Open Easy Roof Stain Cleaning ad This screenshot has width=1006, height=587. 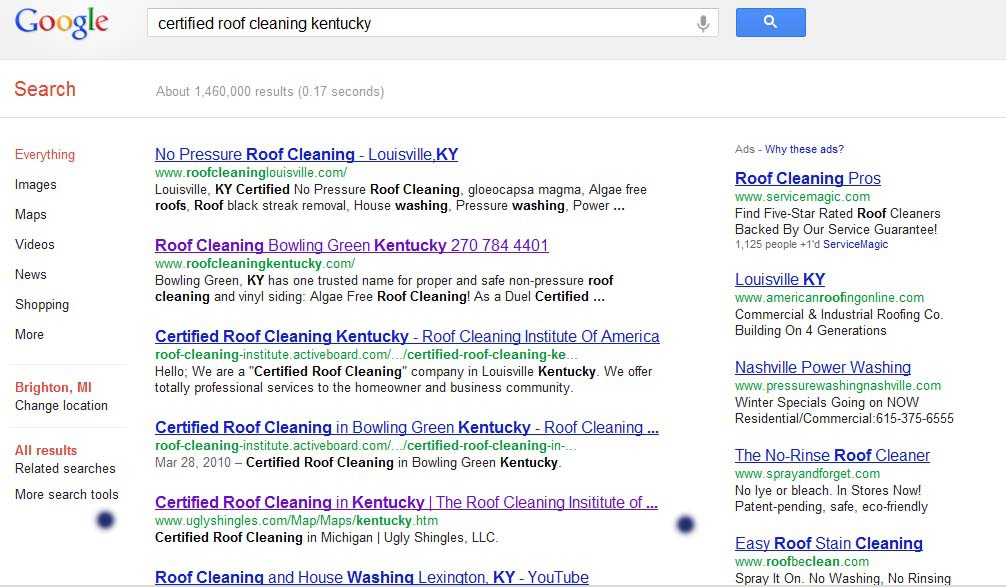pyautogui.click(x=828, y=544)
